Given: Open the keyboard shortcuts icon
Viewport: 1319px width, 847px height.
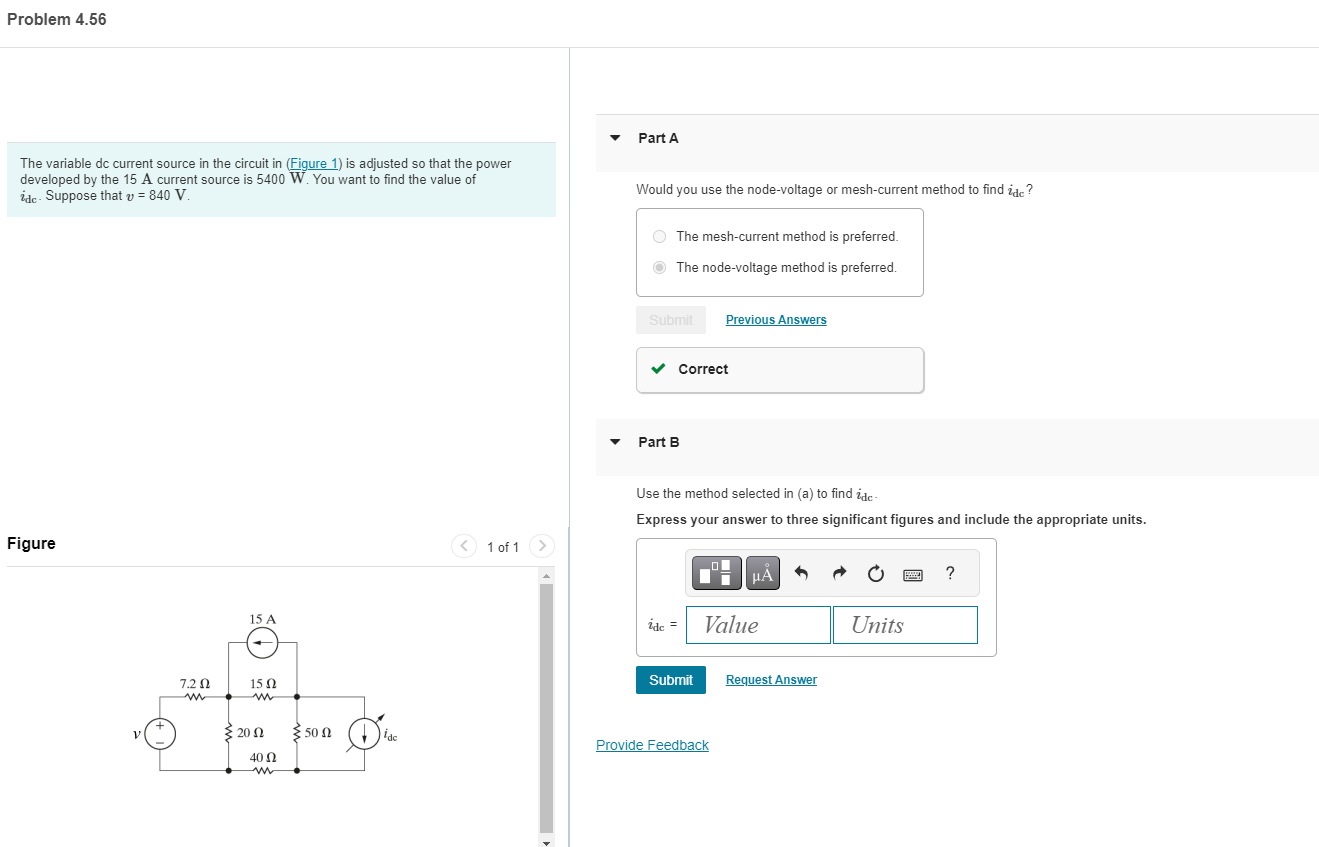Looking at the screenshot, I should pos(912,572).
